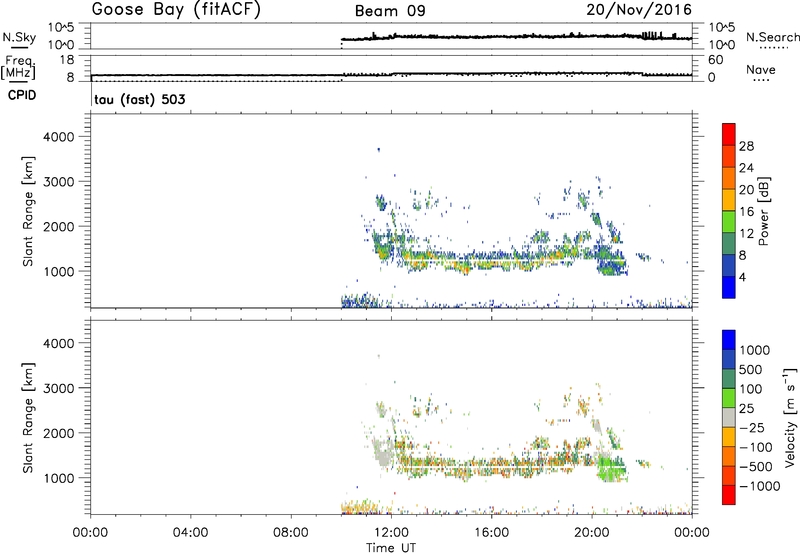Click the '04:00' time axis label

click(x=191, y=533)
